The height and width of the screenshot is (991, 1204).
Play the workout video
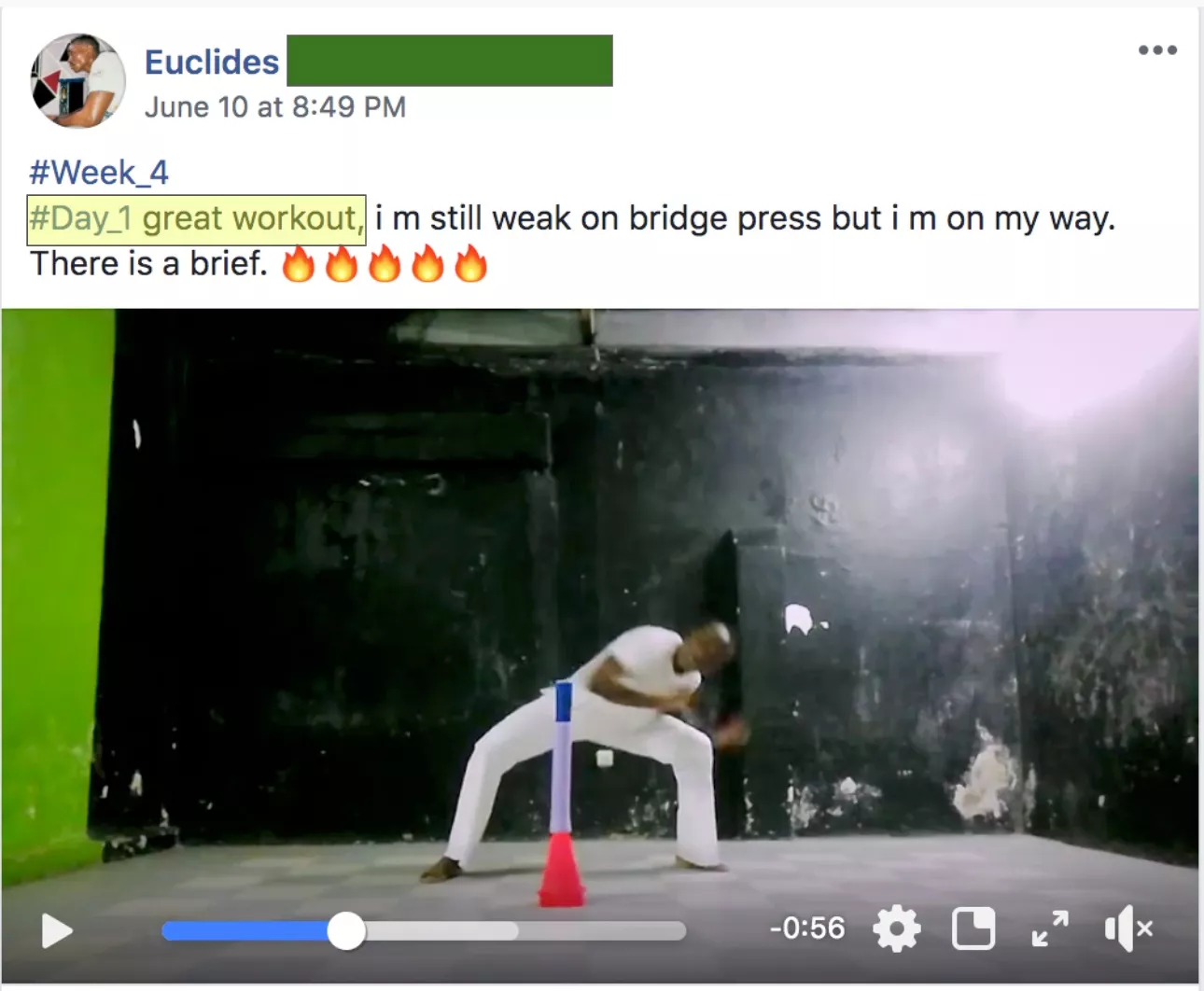57,930
